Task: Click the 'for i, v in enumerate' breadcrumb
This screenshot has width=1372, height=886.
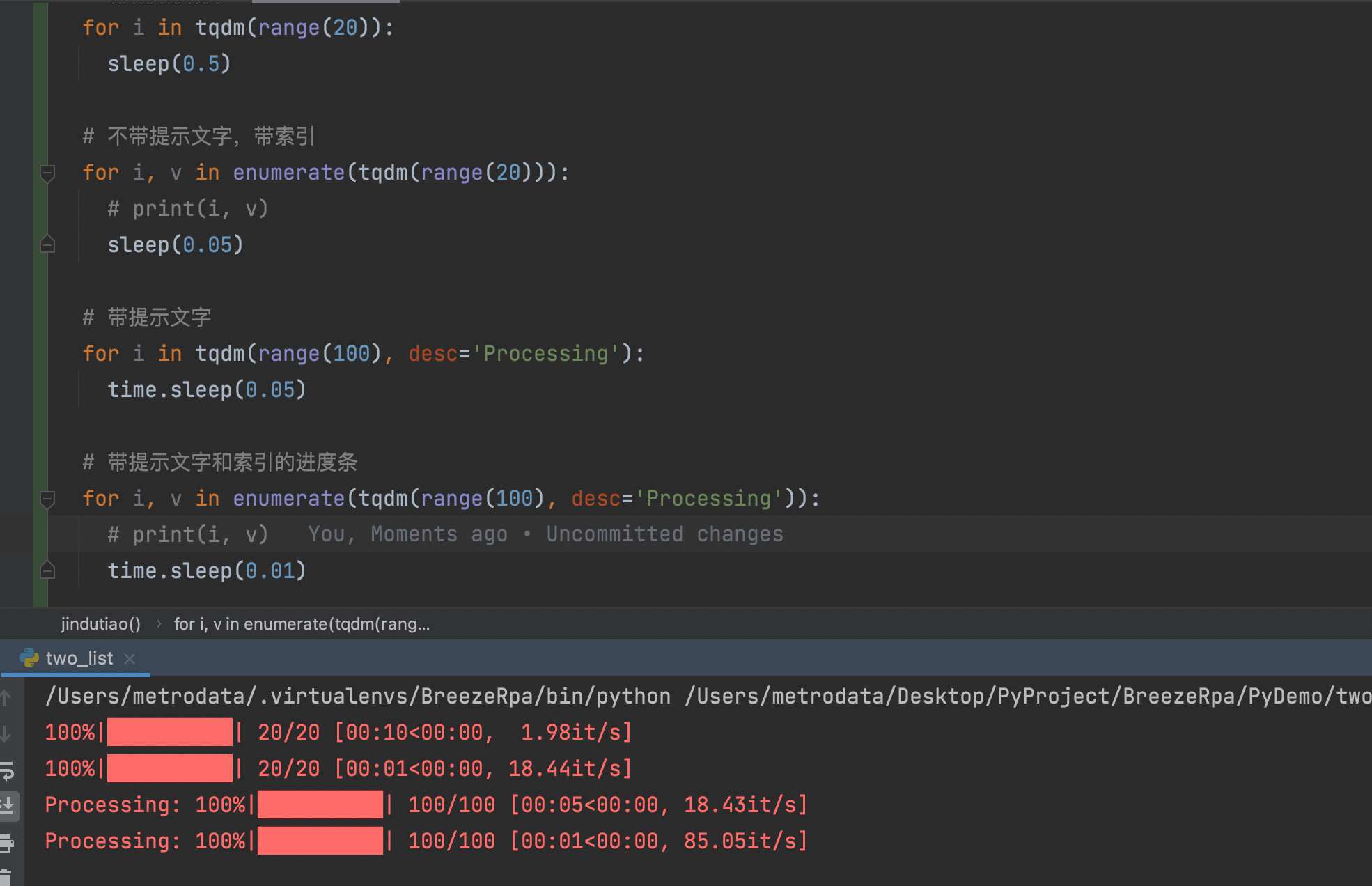Action: [x=301, y=624]
